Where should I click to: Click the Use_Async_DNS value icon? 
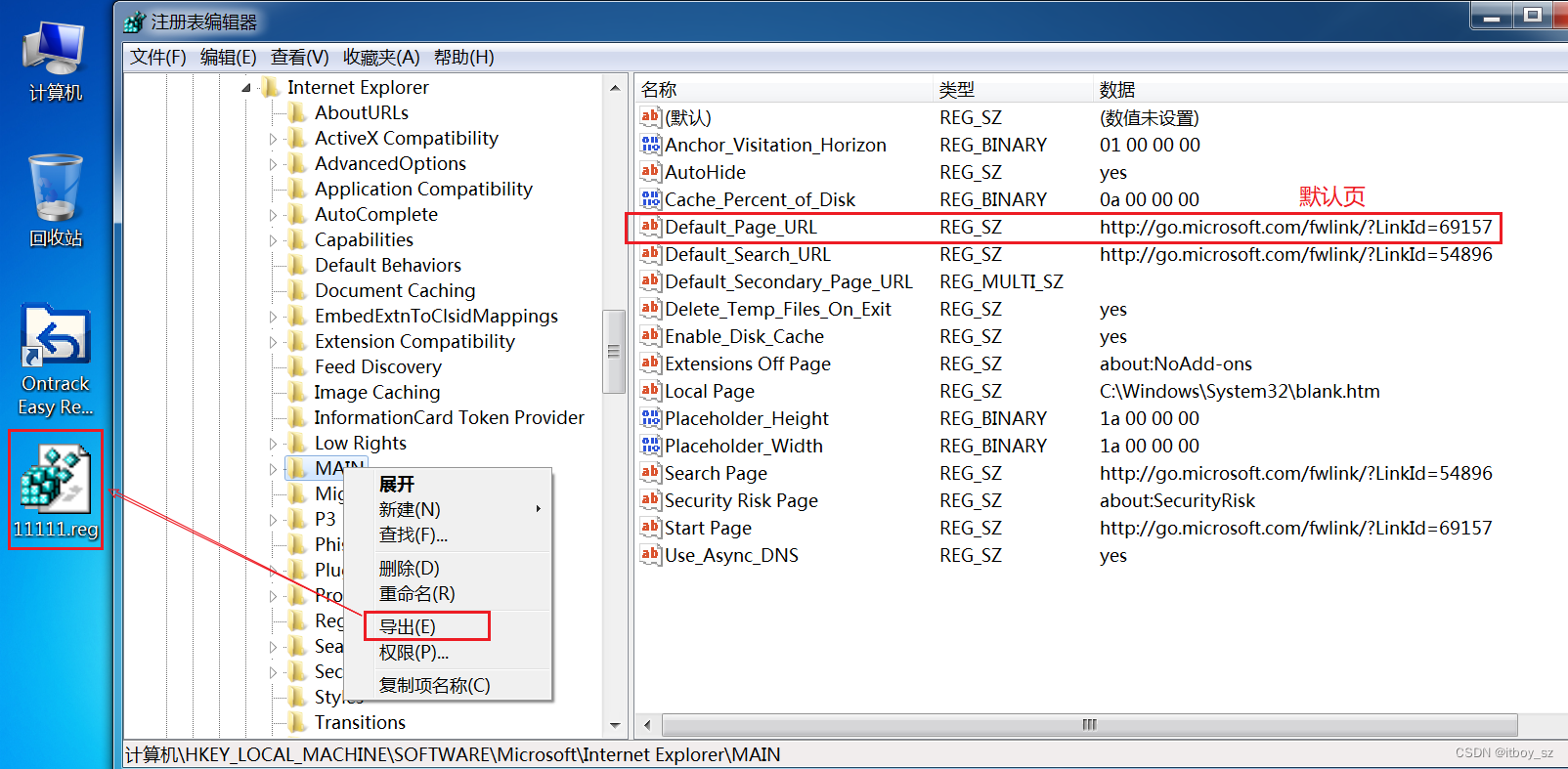(651, 555)
